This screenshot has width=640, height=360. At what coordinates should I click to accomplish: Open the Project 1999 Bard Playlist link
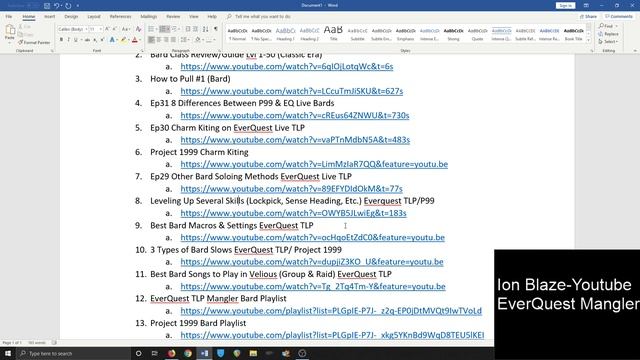tap(332, 335)
